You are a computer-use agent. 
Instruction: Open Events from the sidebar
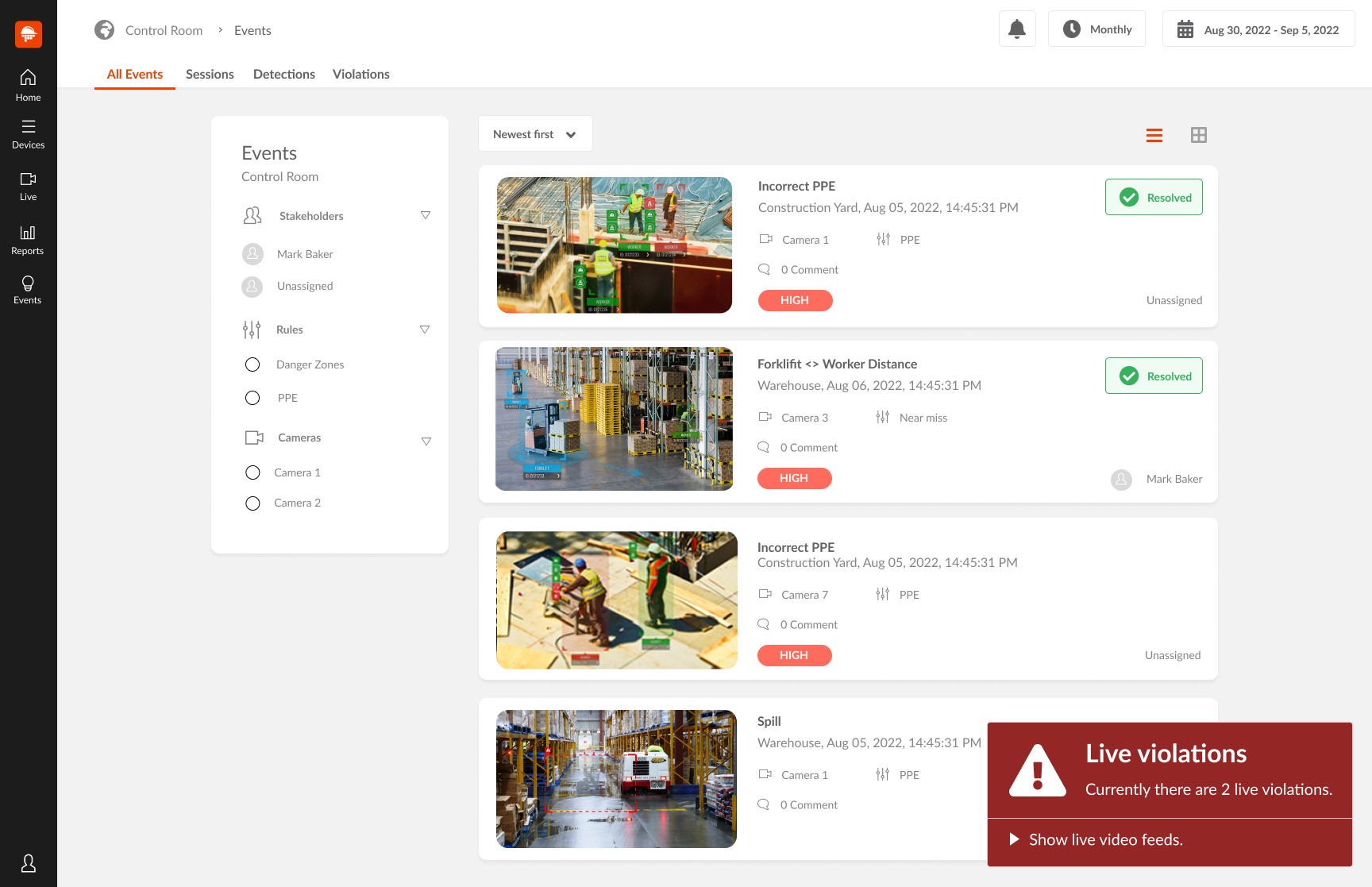pyautogui.click(x=28, y=290)
